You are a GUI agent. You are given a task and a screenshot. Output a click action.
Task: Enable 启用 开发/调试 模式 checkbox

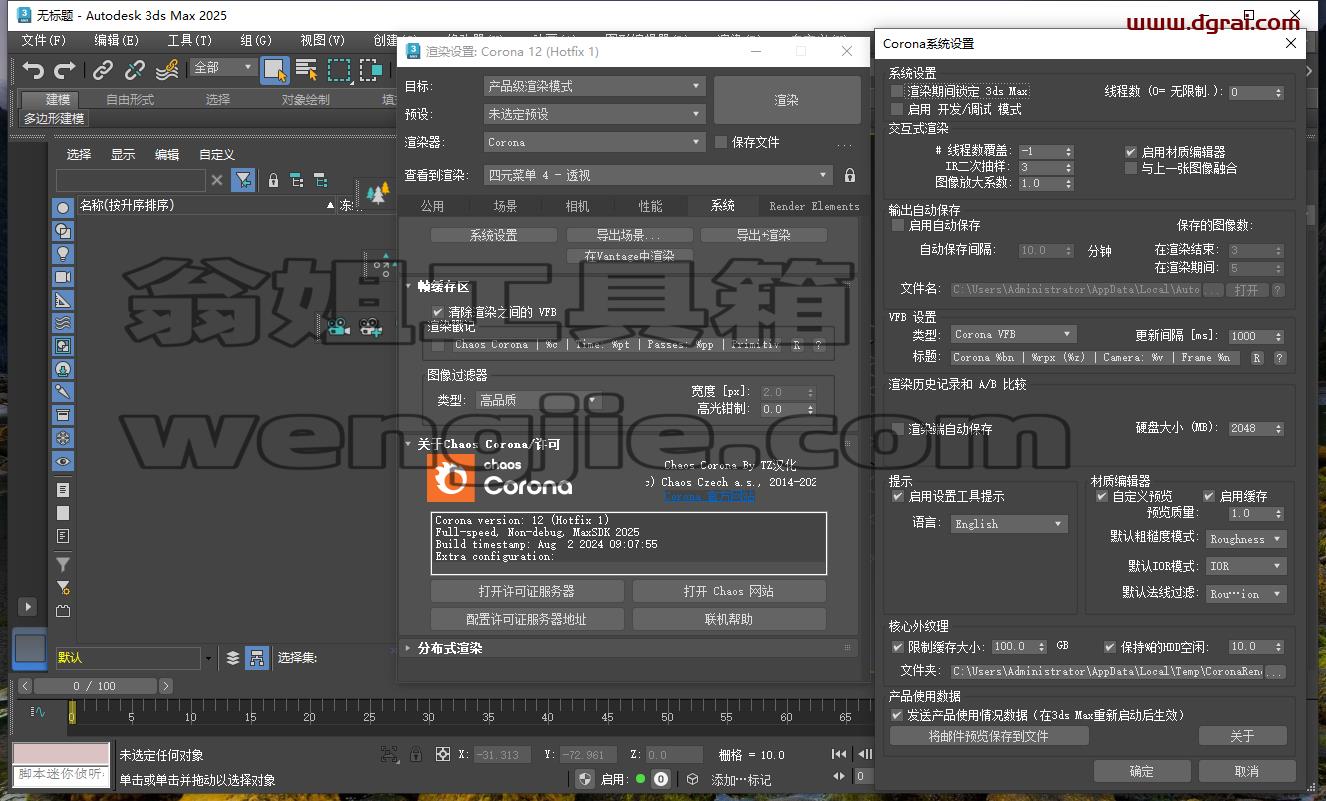click(x=898, y=109)
